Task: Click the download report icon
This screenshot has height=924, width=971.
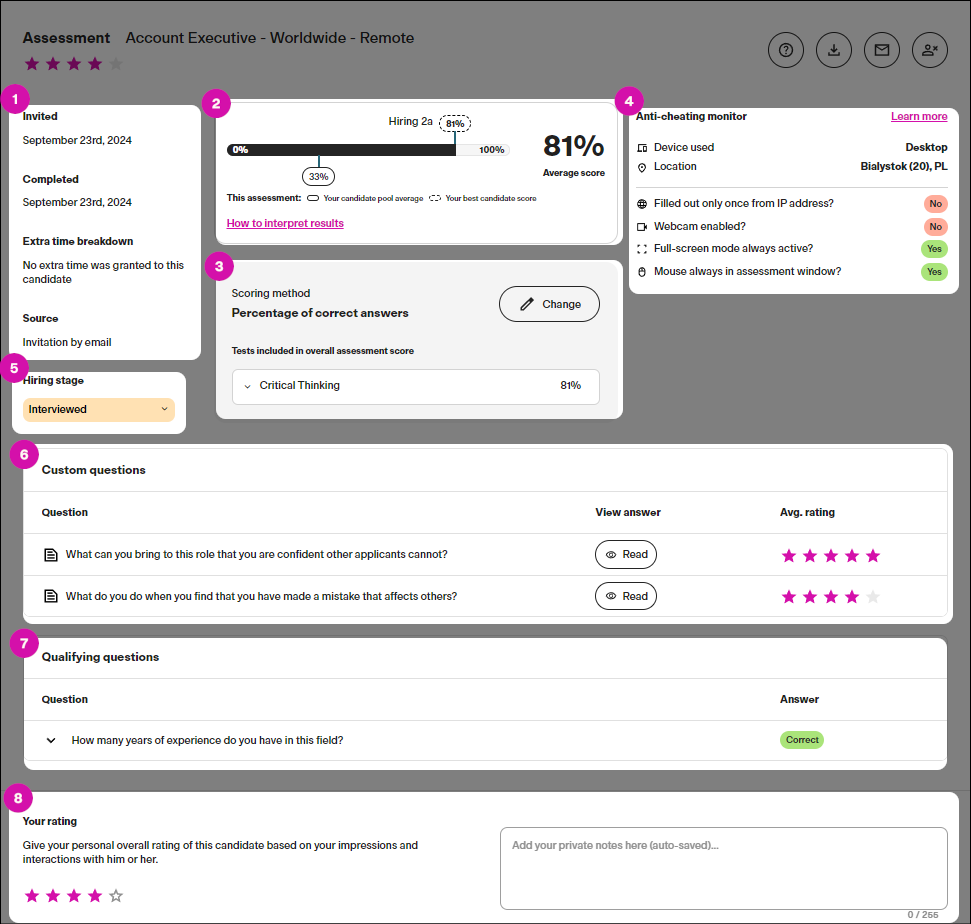Action: point(834,50)
